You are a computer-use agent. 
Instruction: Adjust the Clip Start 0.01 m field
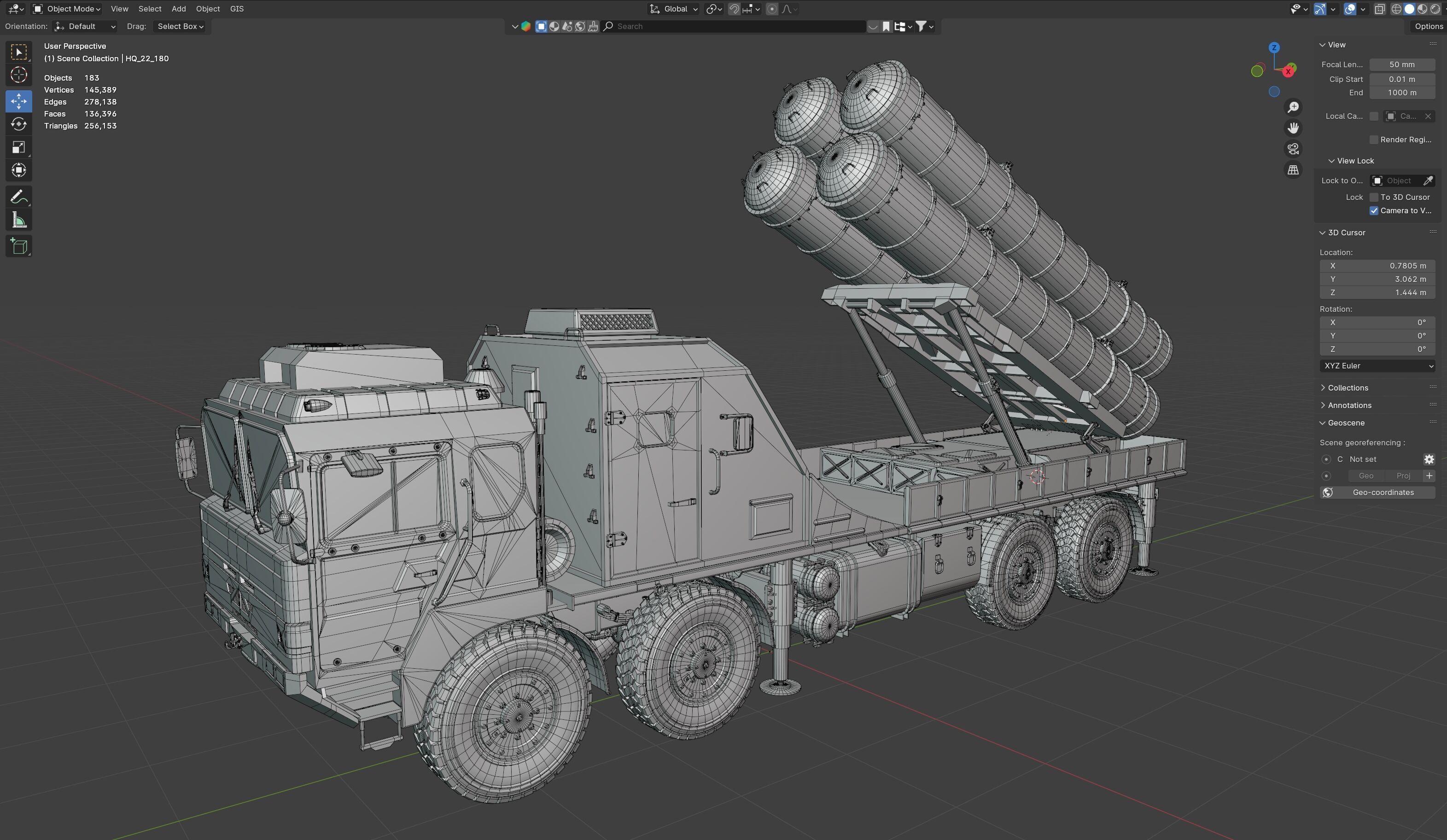tap(1402, 79)
